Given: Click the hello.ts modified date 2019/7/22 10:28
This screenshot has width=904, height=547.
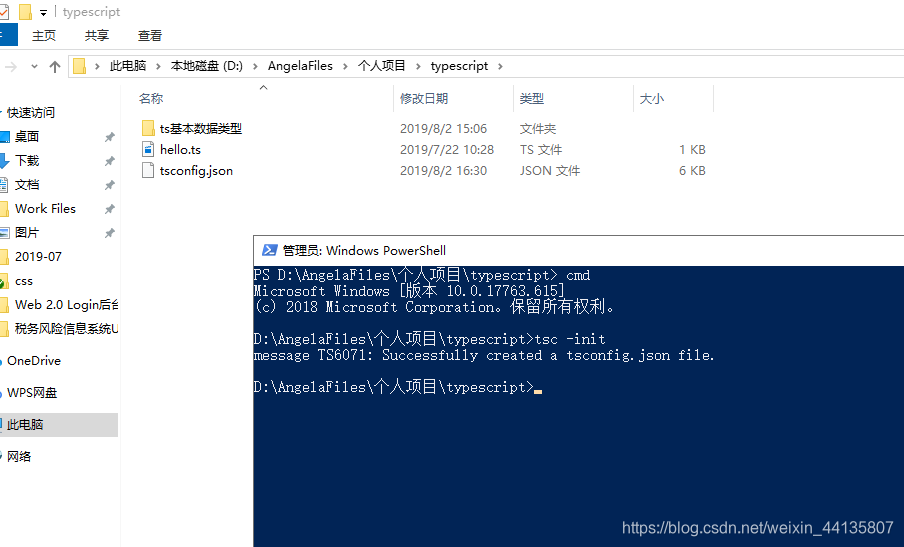Looking at the screenshot, I should tap(447, 150).
